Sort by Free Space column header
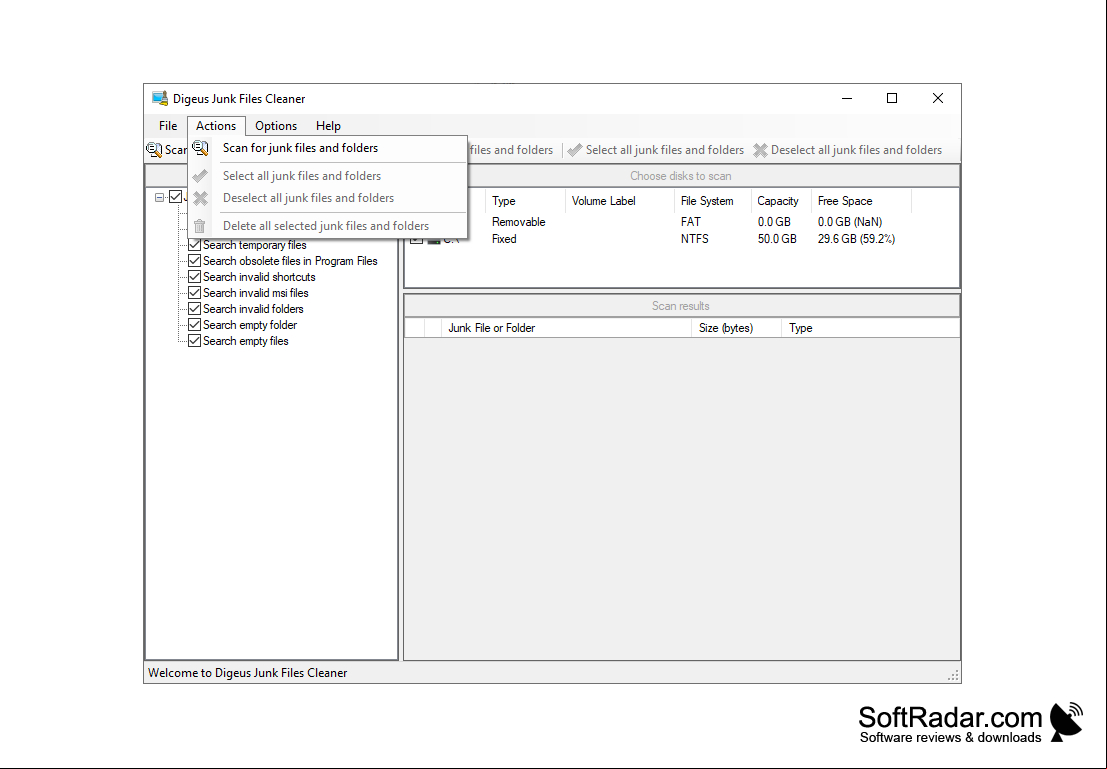 pyautogui.click(x=861, y=201)
